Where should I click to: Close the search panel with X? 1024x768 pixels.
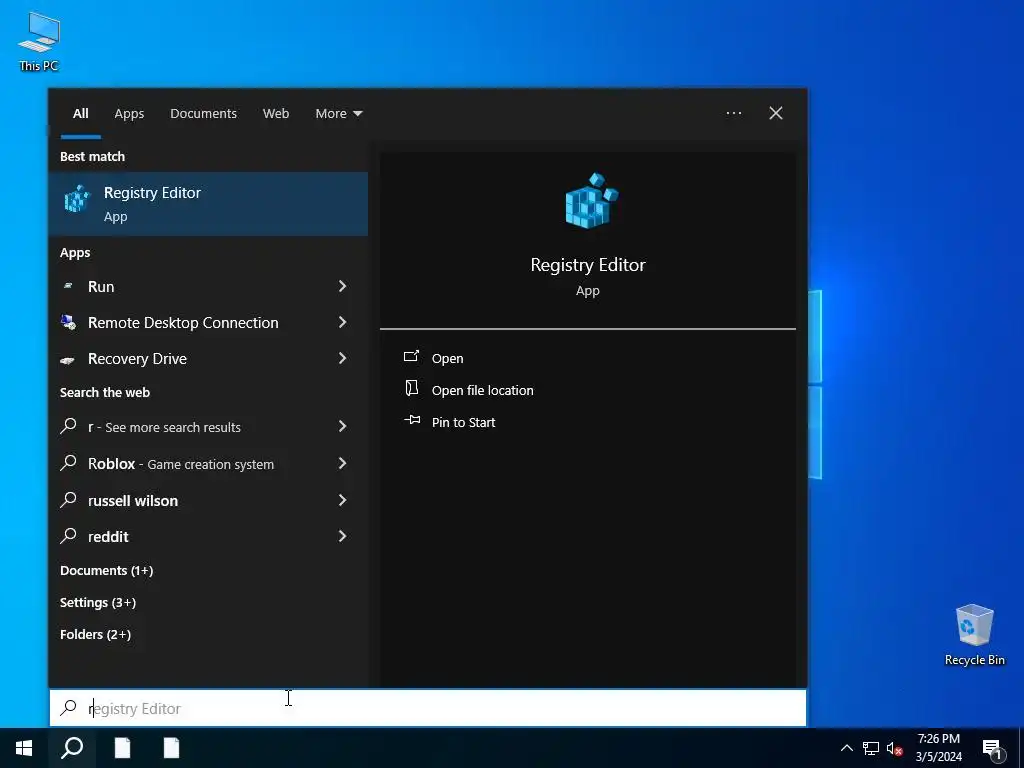click(776, 113)
